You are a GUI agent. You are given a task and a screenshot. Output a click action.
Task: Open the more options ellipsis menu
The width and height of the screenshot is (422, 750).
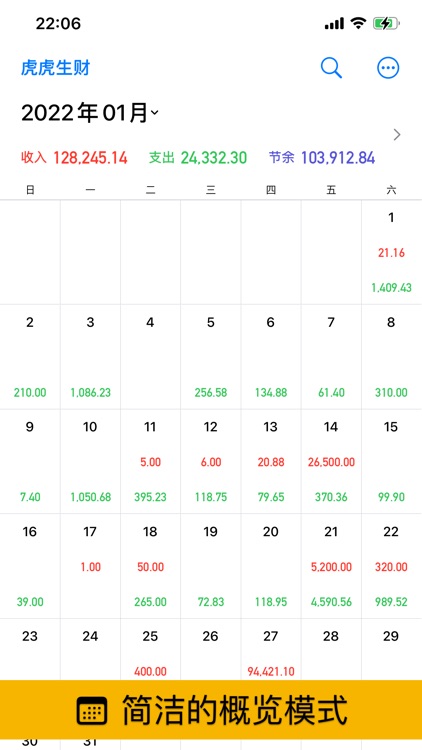click(388, 68)
